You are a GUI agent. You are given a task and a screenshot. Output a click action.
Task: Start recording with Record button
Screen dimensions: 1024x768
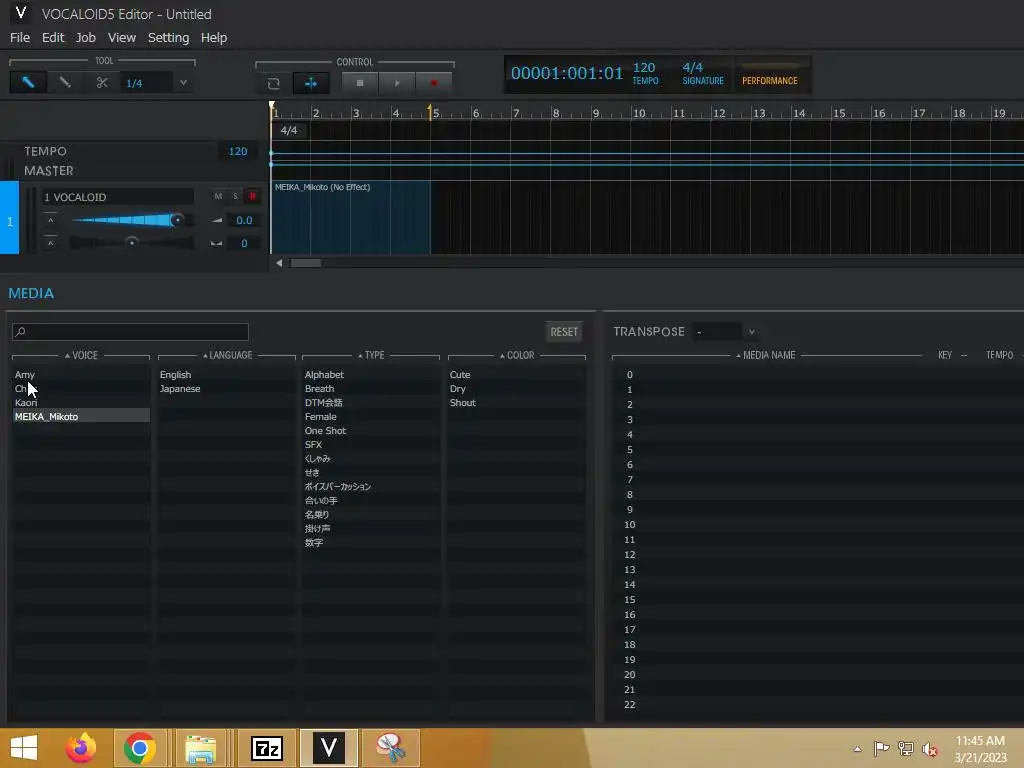click(433, 83)
